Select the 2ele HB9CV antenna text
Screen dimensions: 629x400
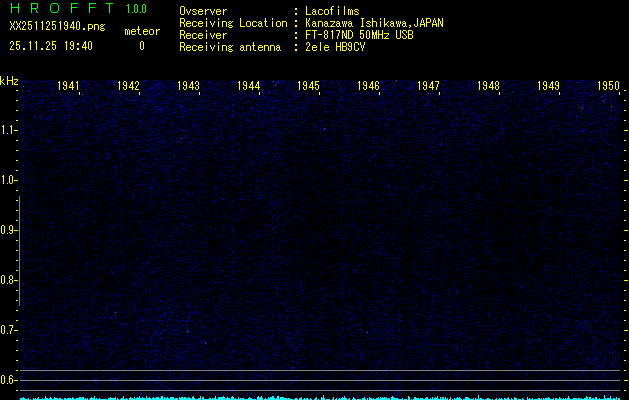tap(336, 46)
